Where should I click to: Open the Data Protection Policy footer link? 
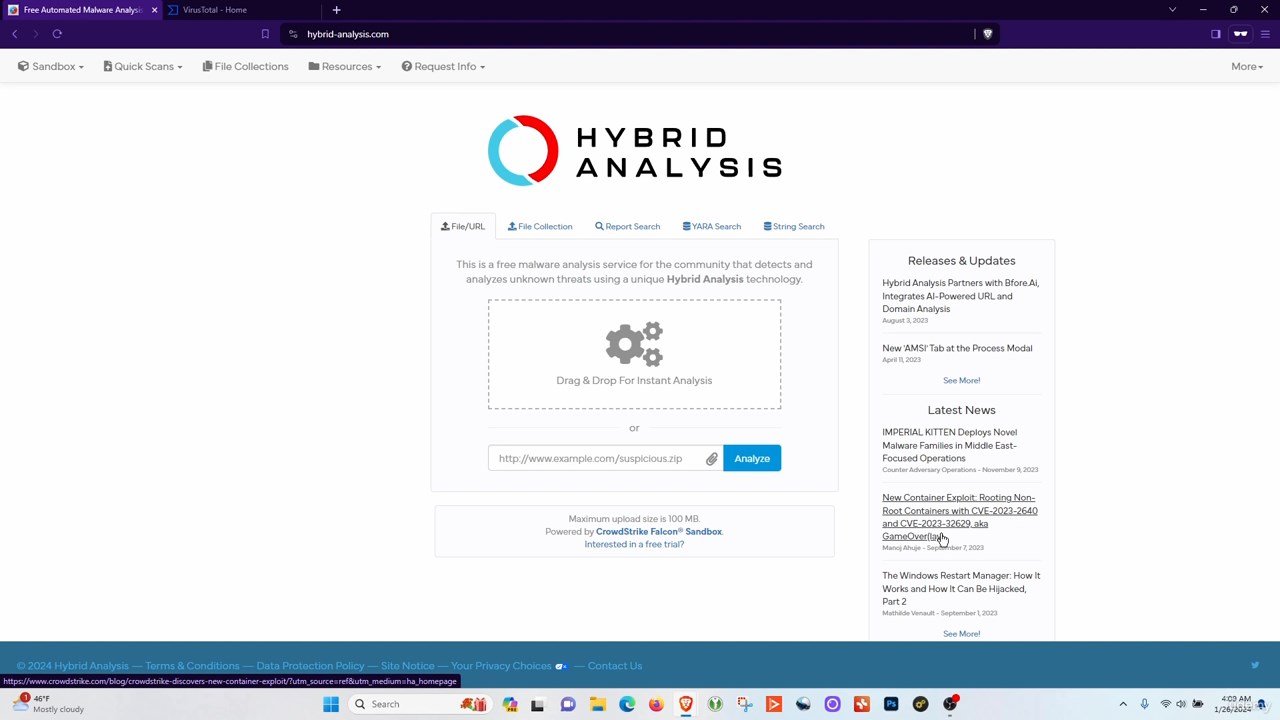coord(310,666)
